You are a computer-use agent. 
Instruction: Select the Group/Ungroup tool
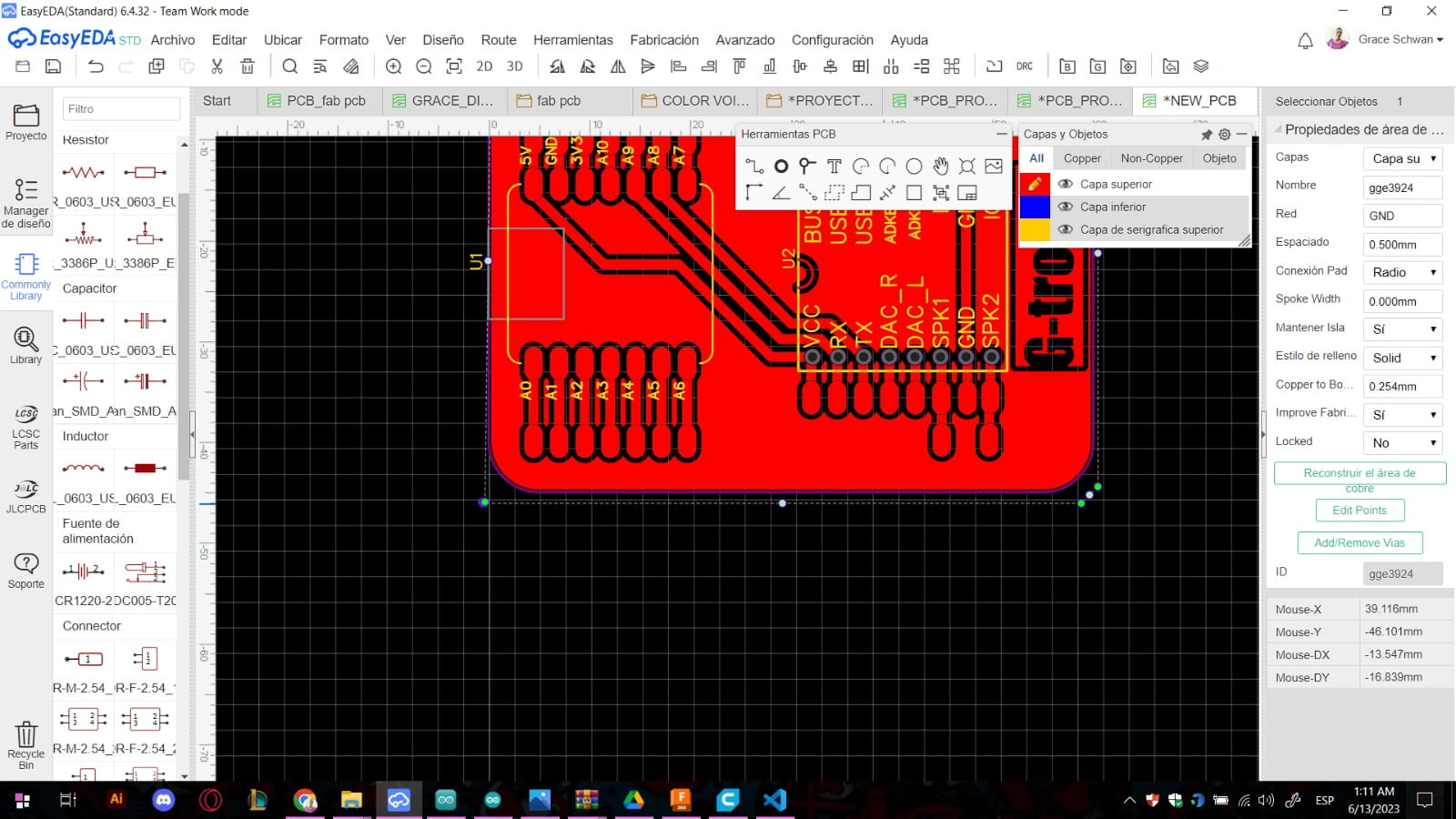click(x=940, y=192)
